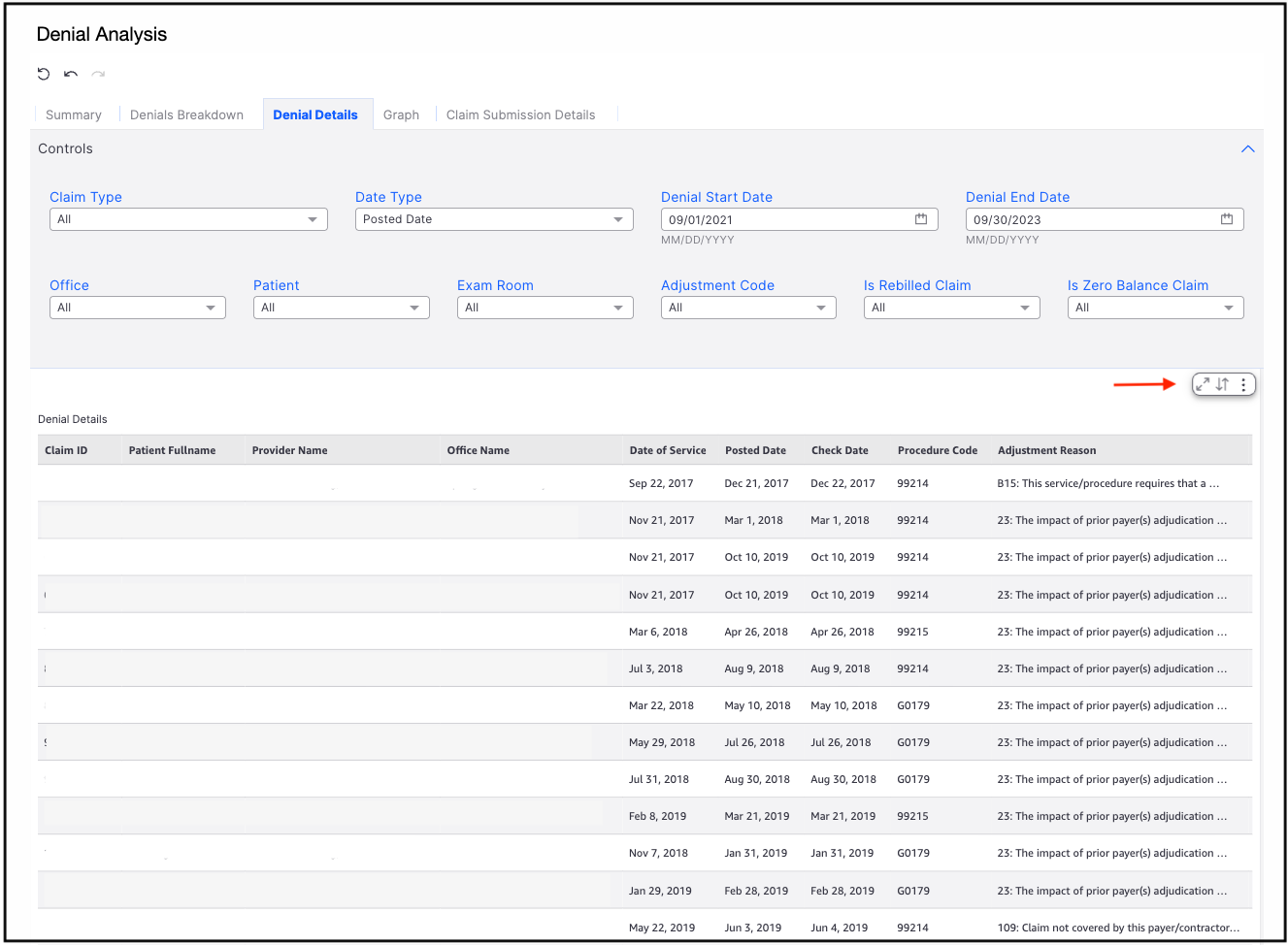Click the sort arrows icon above table
This screenshot has width=1288, height=945.
point(1223,384)
